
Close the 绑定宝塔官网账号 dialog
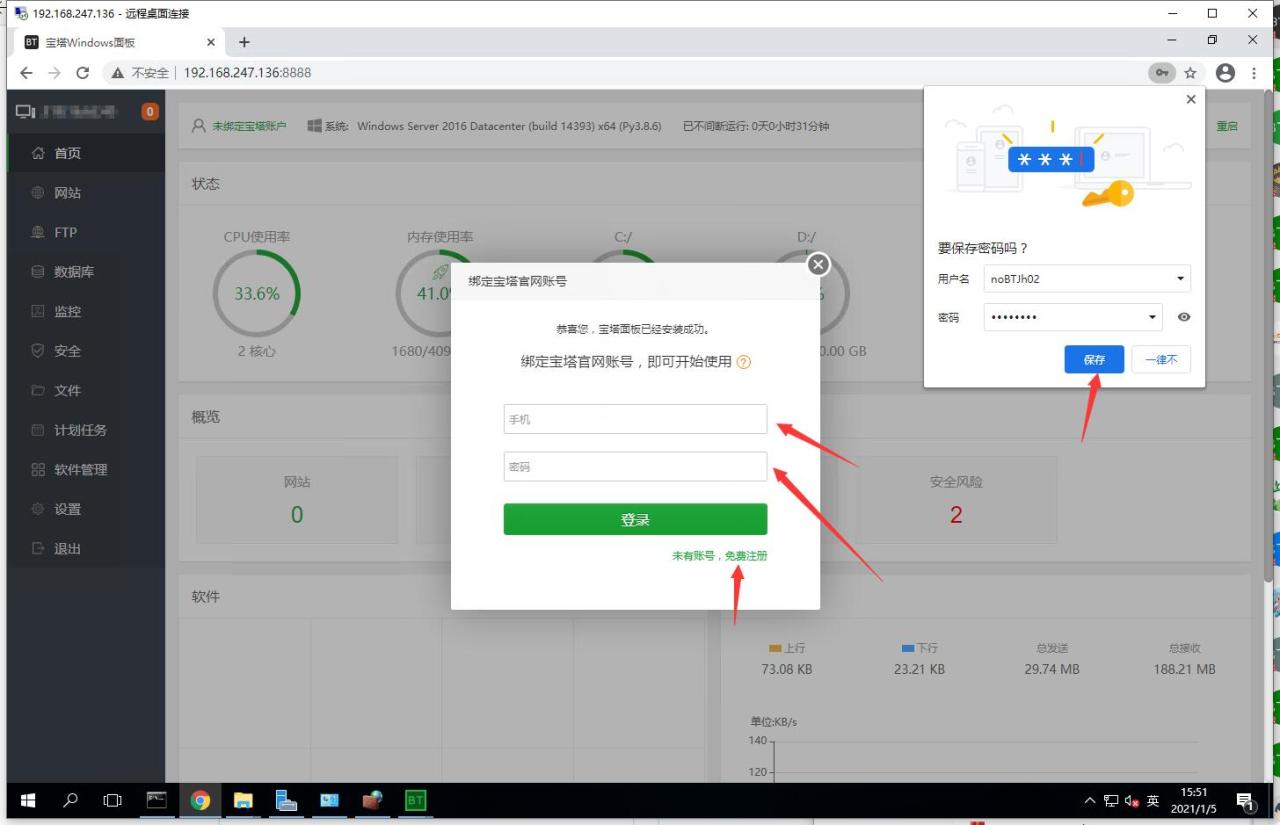[818, 264]
